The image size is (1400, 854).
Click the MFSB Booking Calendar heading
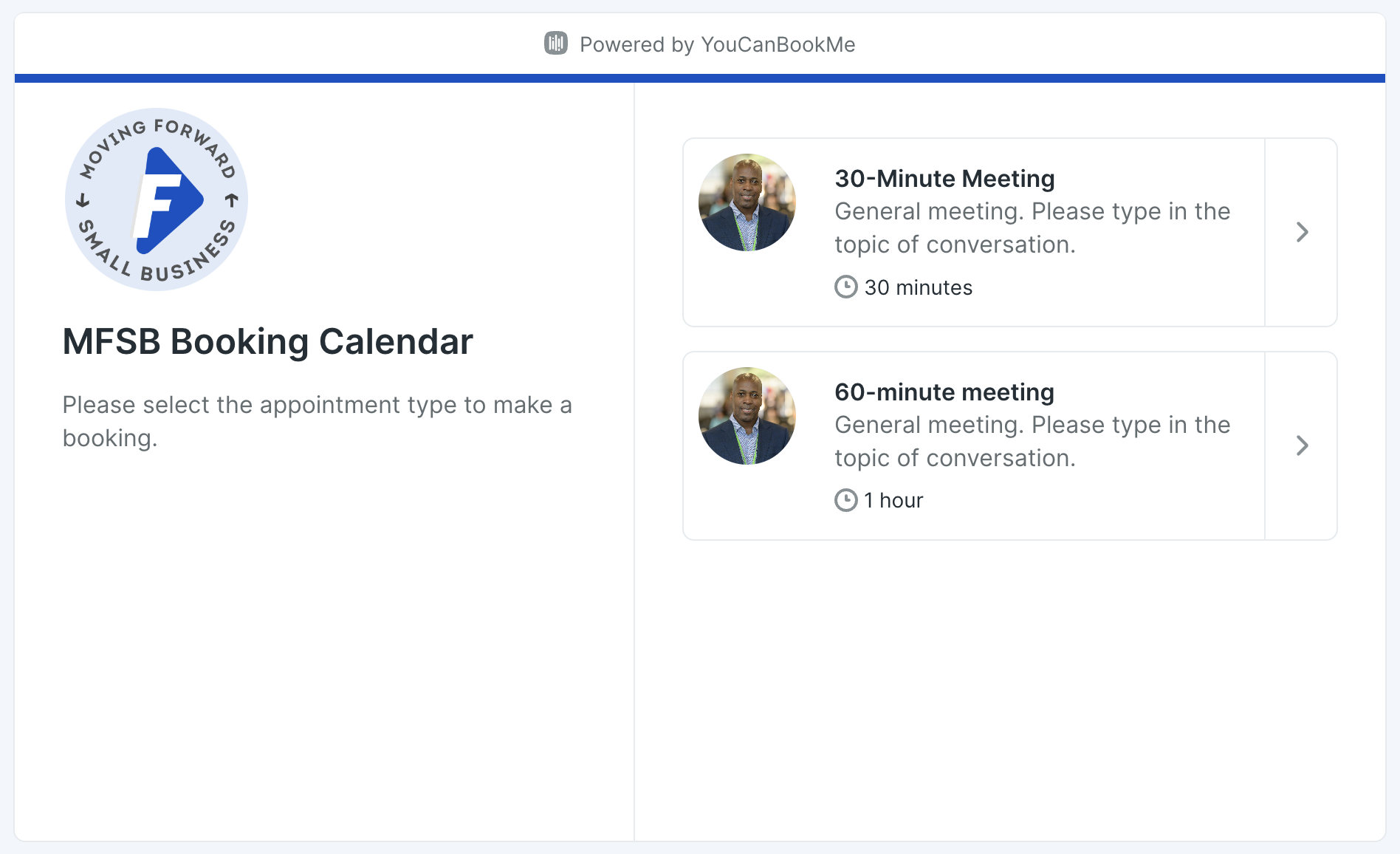(x=268, y=342)
